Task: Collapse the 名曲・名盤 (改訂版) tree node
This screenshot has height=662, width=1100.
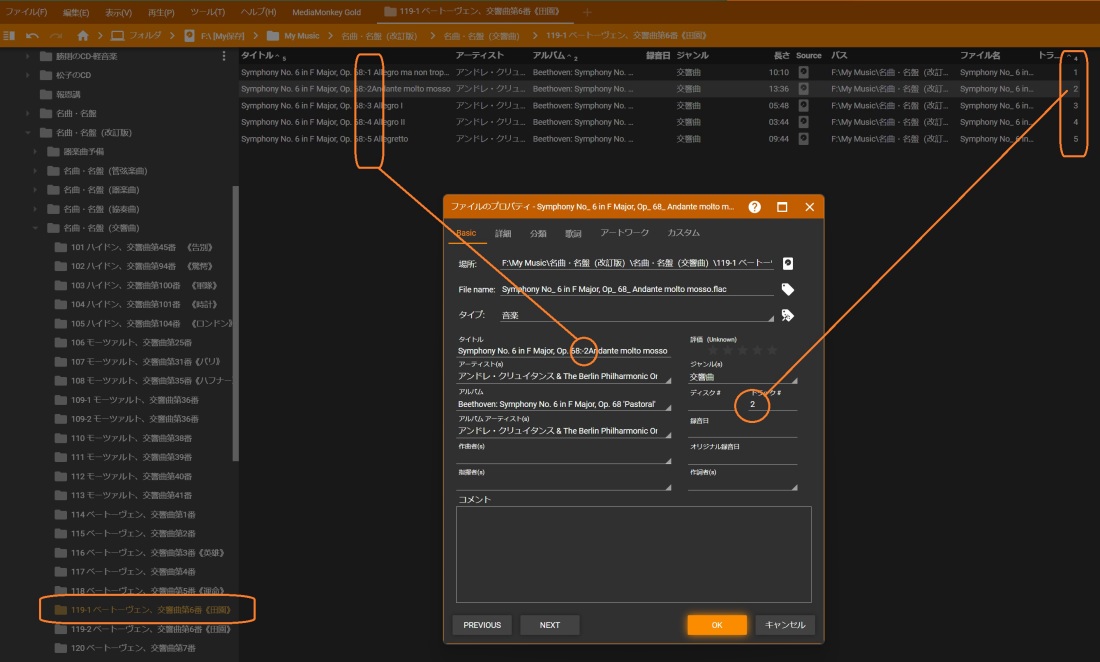Action: click(28, 133)
